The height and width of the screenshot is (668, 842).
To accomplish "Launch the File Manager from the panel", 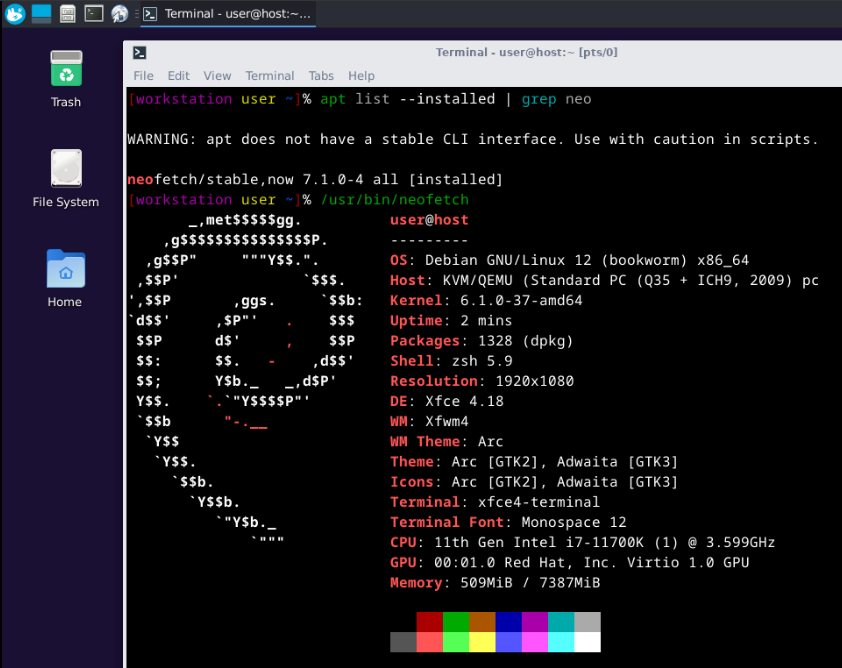I will point(68,14).
